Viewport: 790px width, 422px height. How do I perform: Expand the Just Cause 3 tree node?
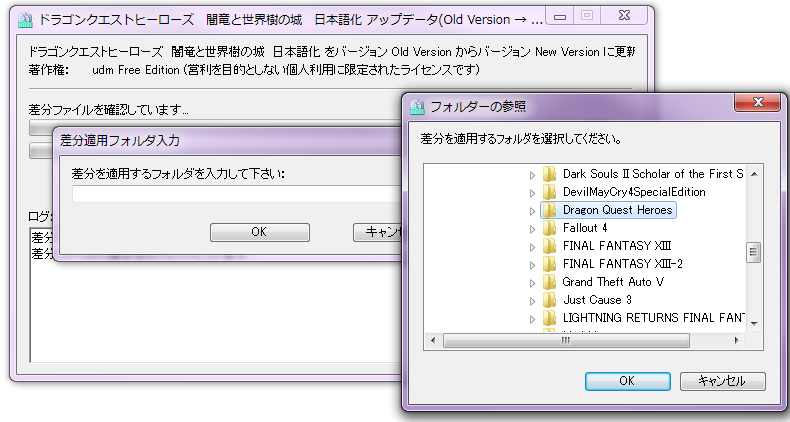click(532, 300)
